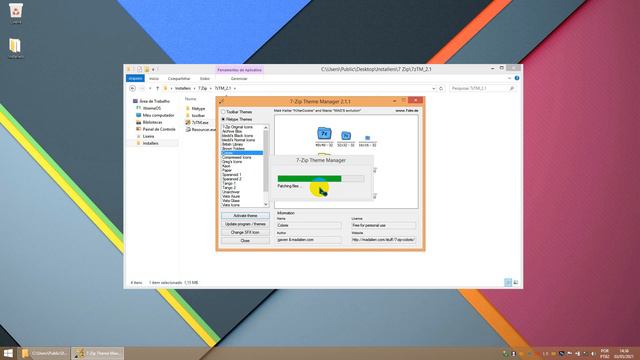Select '7-Zip Original Icons' theme
The image size is (640, 360).
tap(238, 127)
